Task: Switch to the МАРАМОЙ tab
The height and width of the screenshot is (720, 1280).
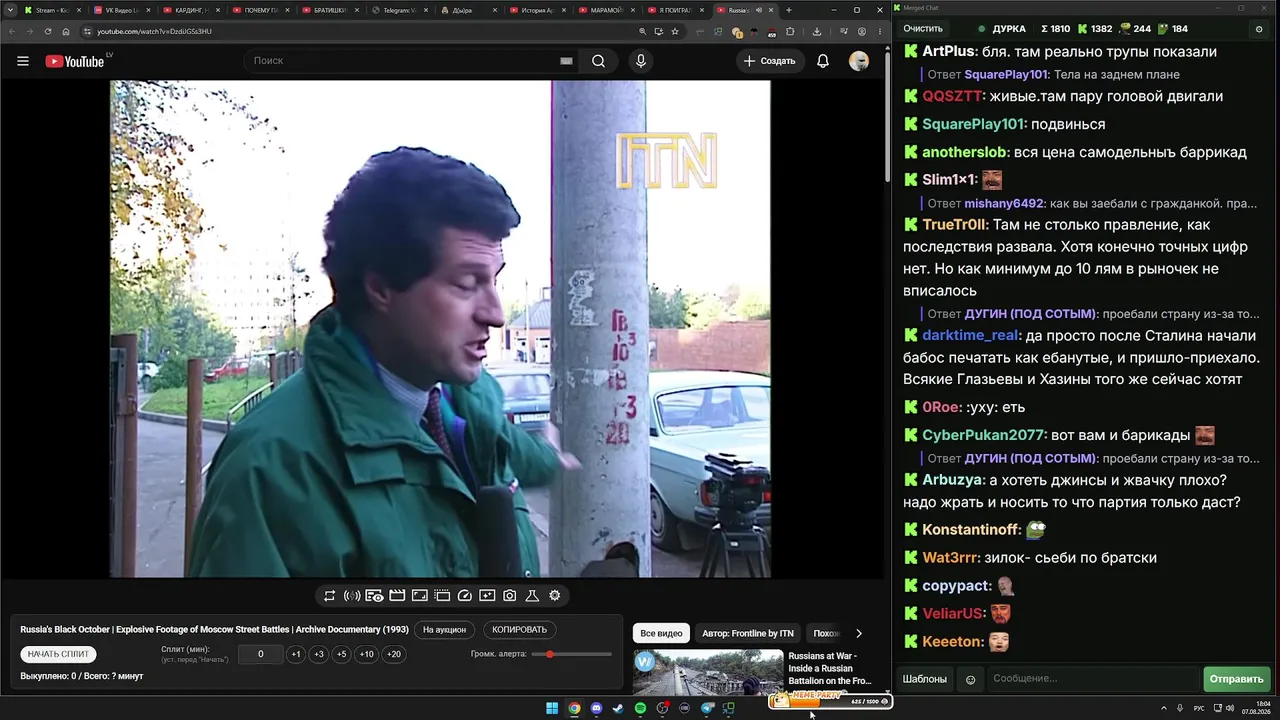Action: point(605,10)
